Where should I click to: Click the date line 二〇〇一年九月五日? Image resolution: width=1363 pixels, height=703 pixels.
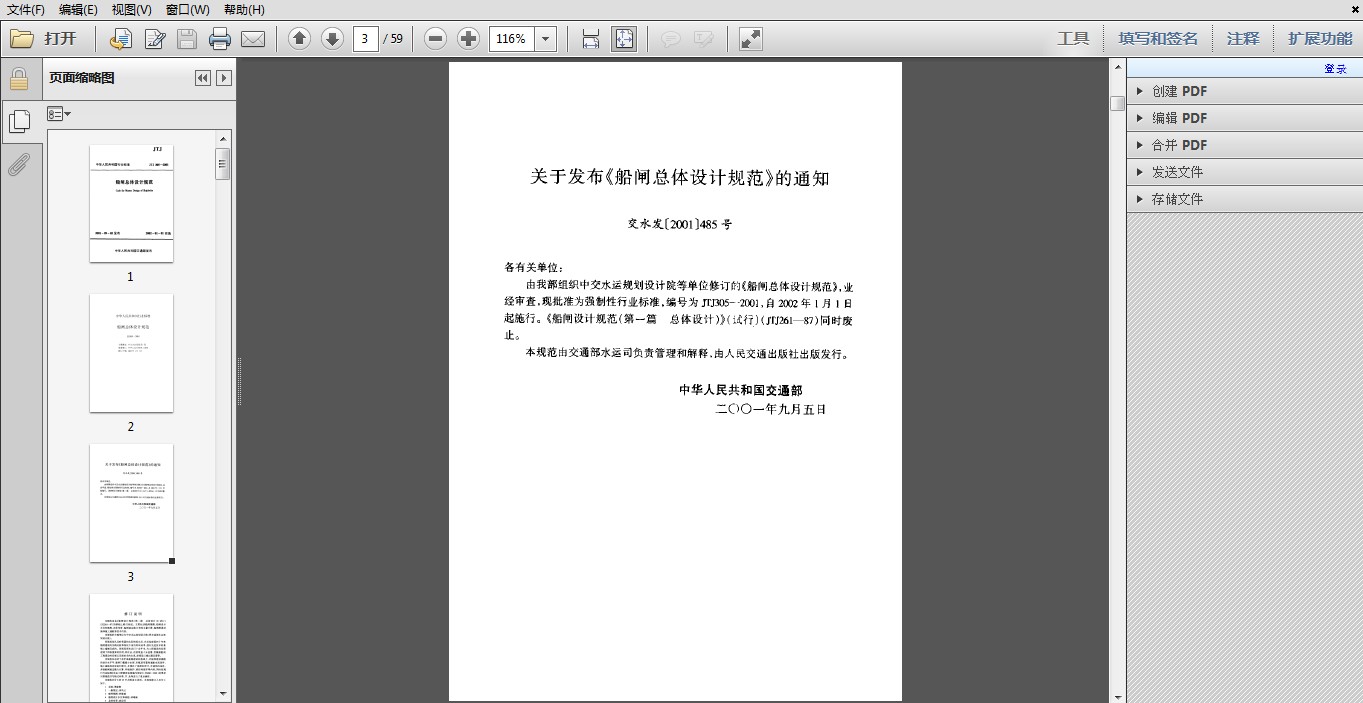pyautogui.click(x=771, y=409)
